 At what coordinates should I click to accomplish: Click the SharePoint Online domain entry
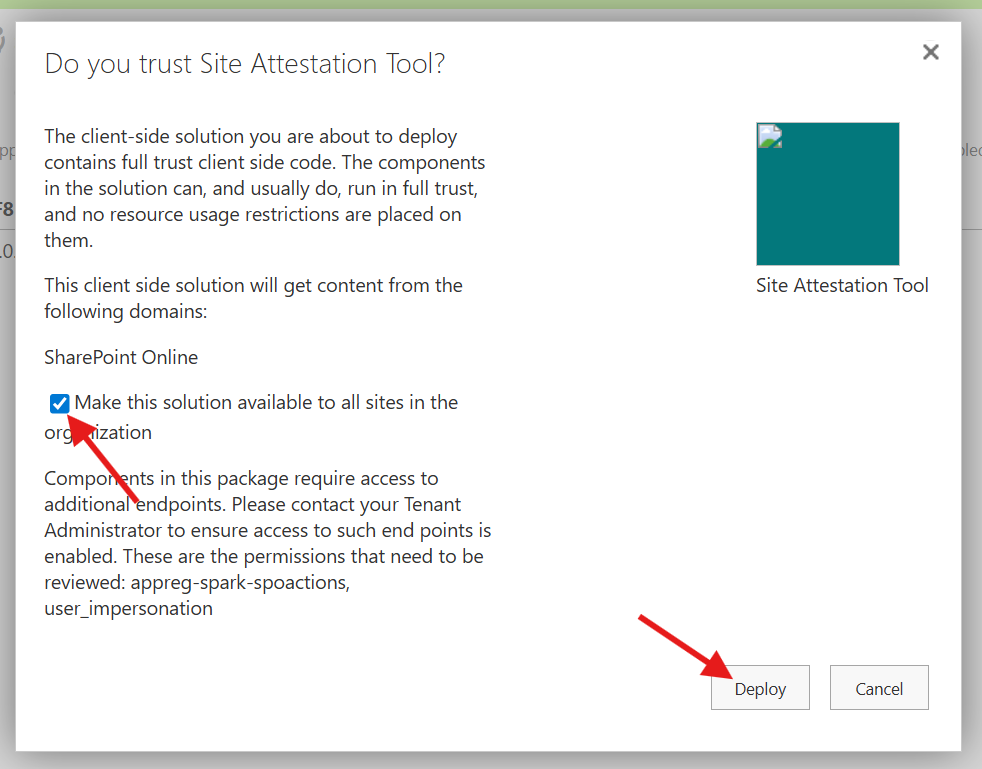pyautogui.click(x=121, y=357)
